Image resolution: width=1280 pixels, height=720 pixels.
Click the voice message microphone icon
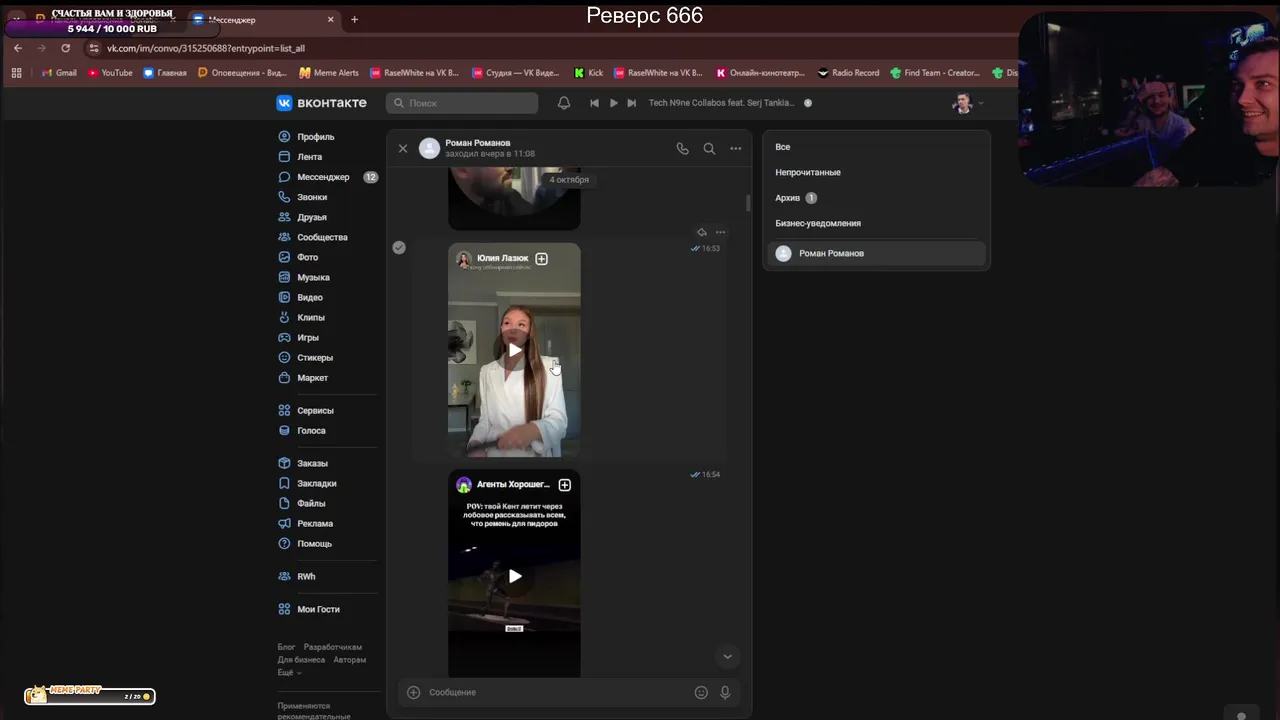(x=725, y=692)
